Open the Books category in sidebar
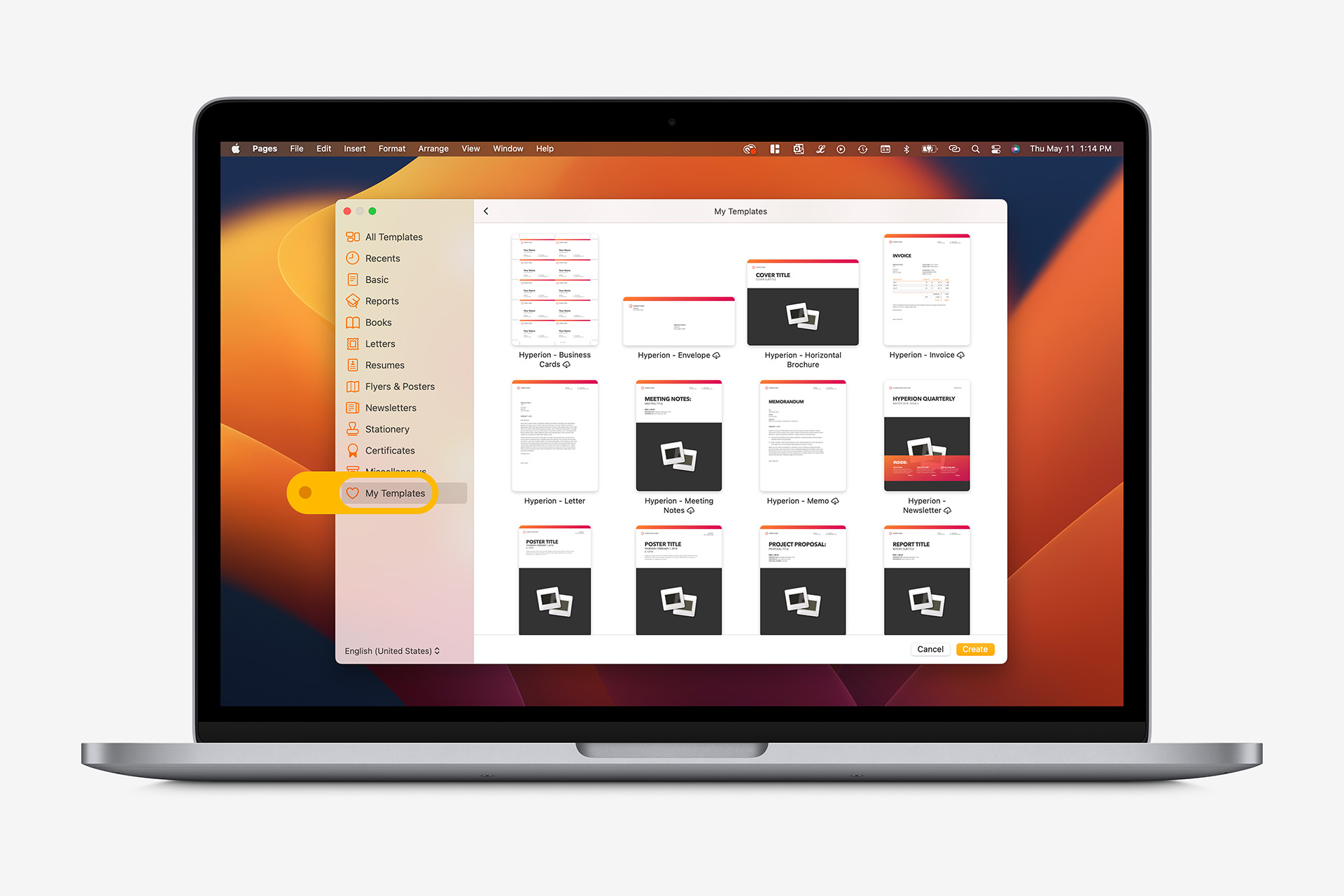 378,322
